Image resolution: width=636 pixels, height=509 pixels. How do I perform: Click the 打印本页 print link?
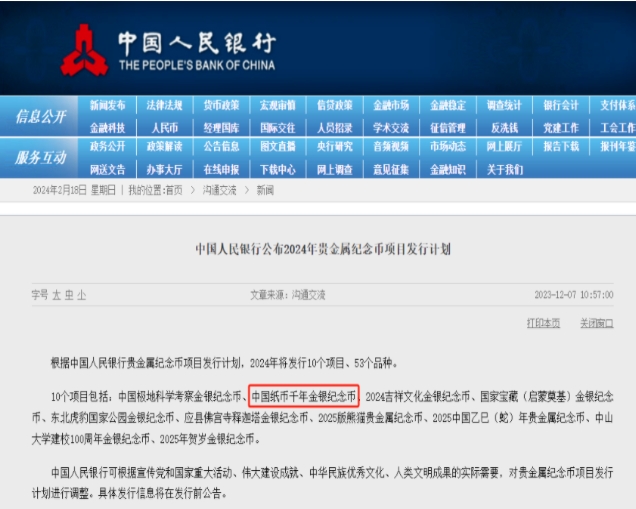point(543,323)
